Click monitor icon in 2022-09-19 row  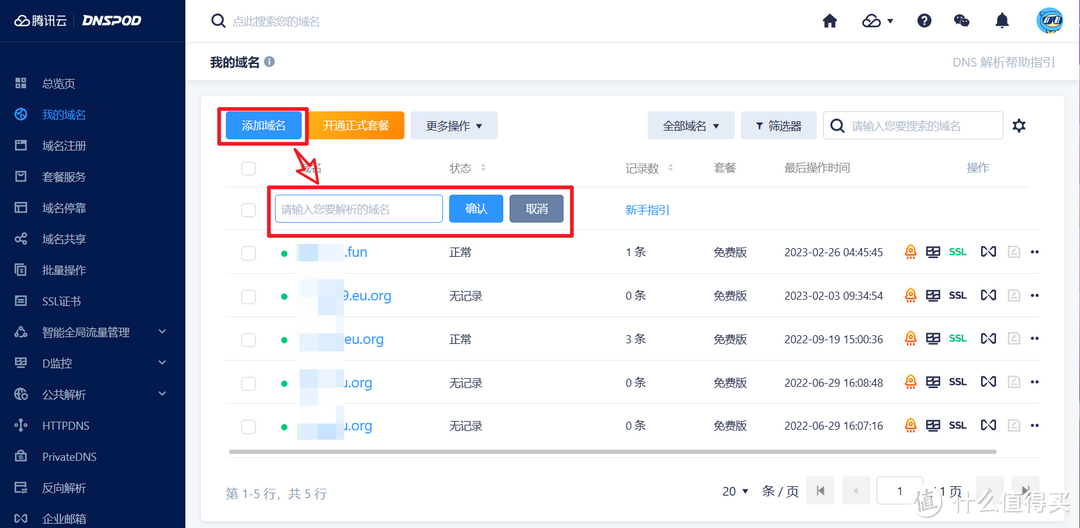(x=933, y=339)
